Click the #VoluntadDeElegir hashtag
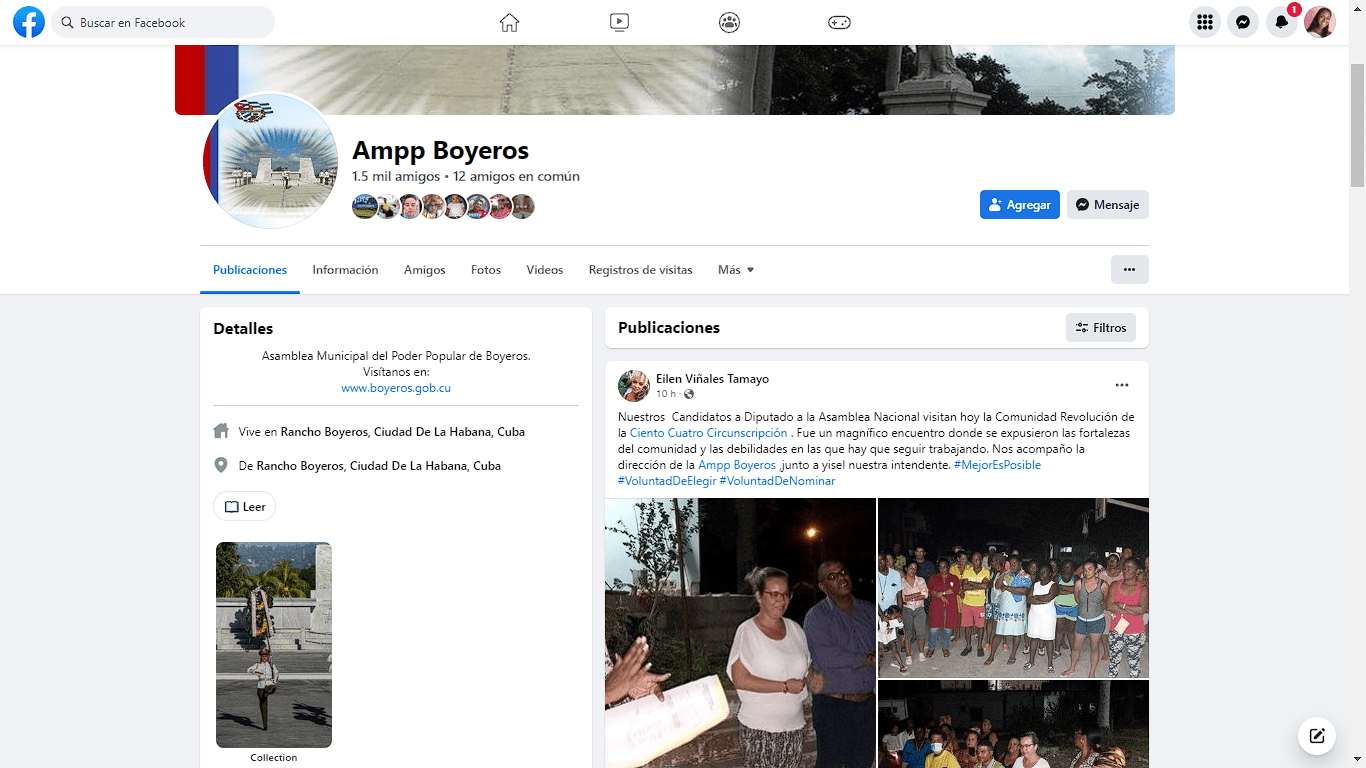The image size is (1366, 768). pyautogui.click(x=667, y=481)
